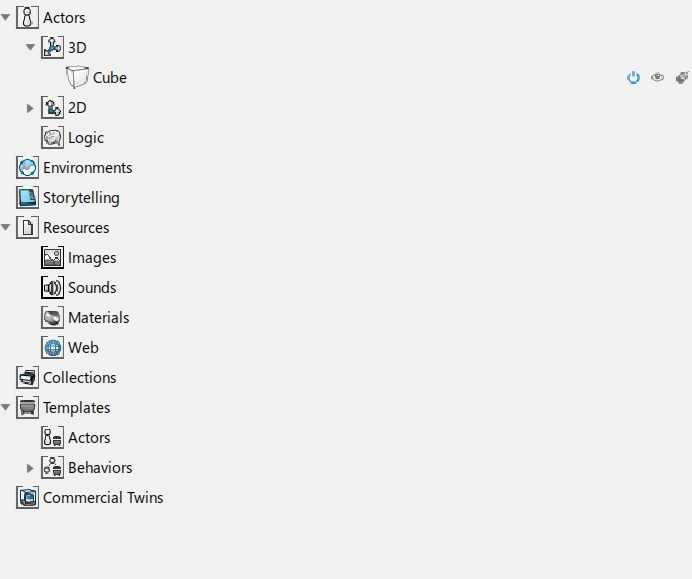Viewport: 692px width, 579px height.
Task: Click the Materials icon
Action: (53, 318)
